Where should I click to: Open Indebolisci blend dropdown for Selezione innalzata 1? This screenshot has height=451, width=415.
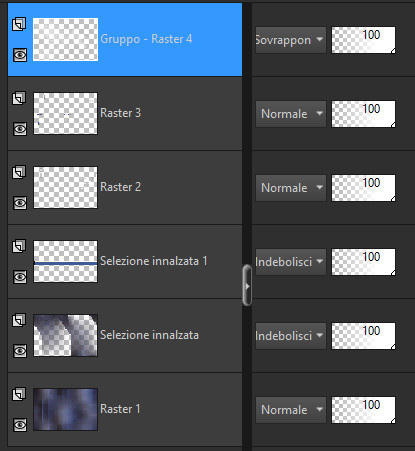291,262
